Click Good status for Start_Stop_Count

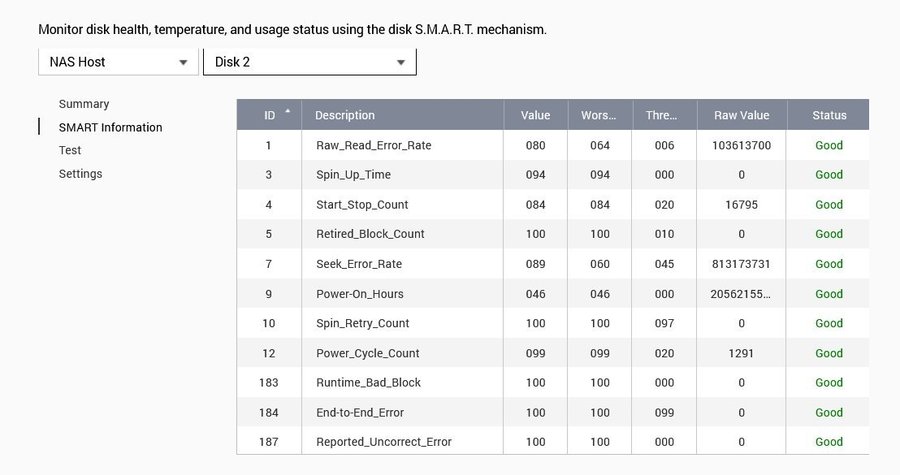point(829,204)
